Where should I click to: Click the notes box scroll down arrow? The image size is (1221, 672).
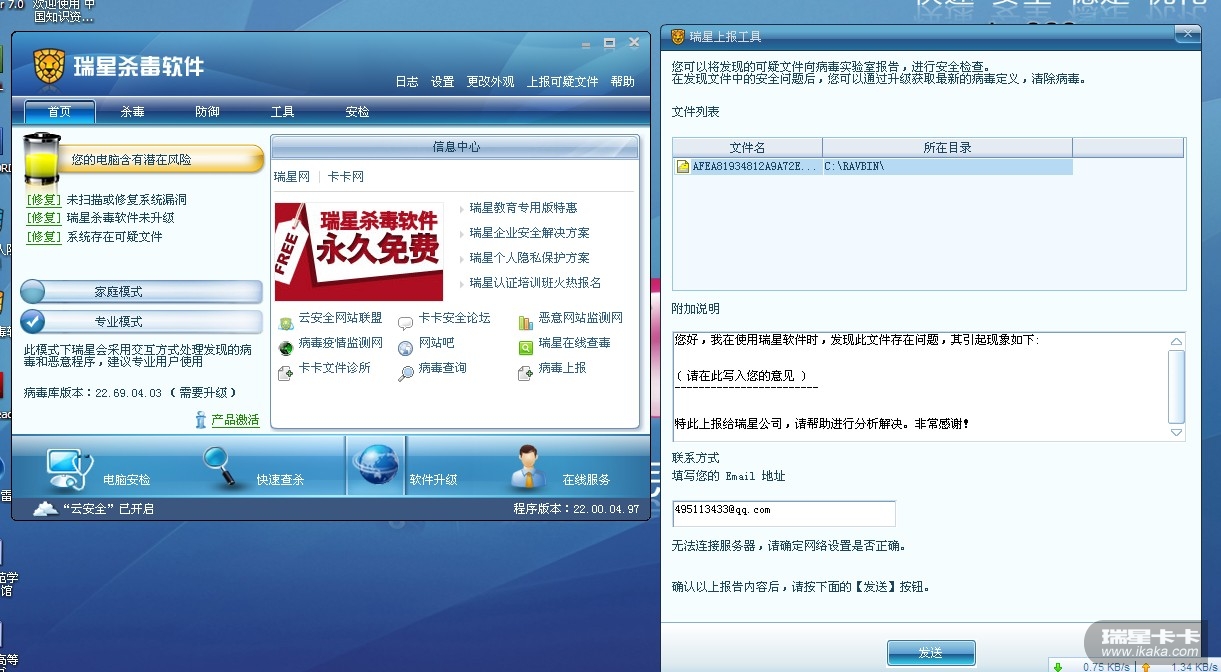pyautogui.click(x=1177, y=432)
